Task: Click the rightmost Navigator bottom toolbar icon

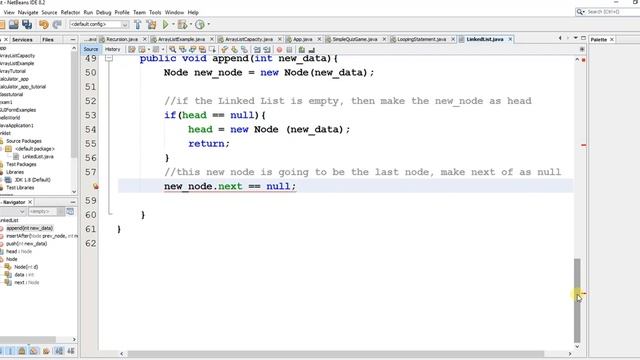Action: [x=71, y=351]
